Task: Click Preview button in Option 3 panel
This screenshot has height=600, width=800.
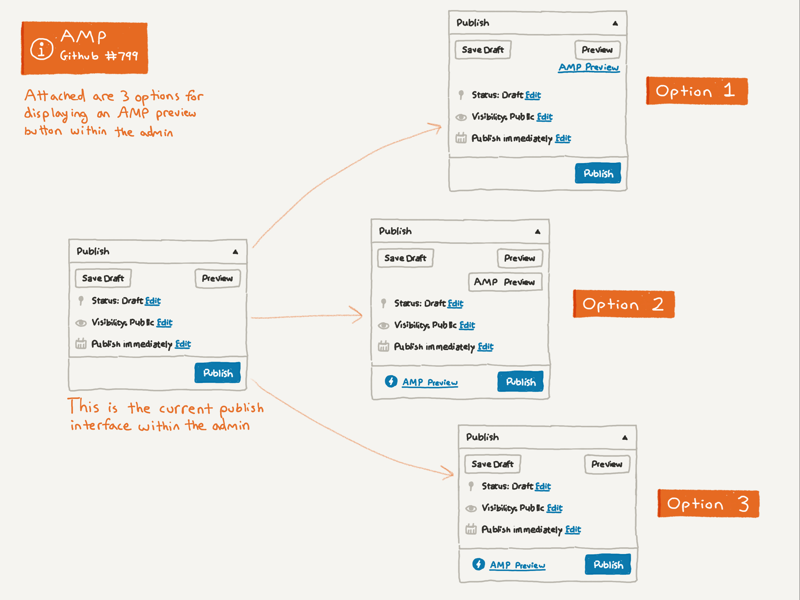Action: (x=607, y=464)
